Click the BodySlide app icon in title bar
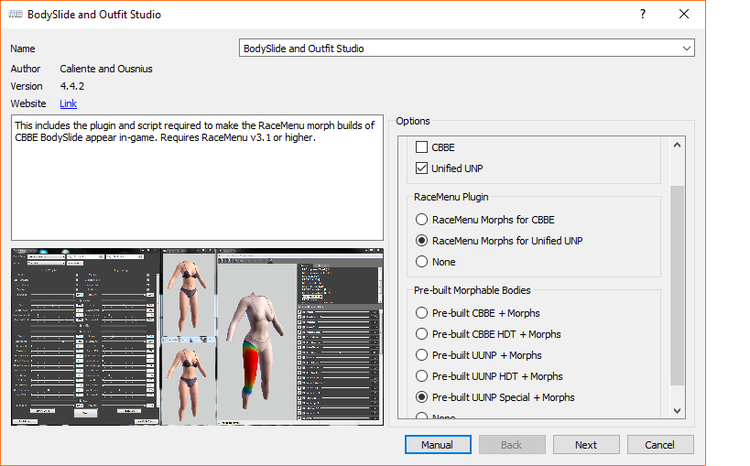This screenshot has width=750, height=466. point(15,14)
